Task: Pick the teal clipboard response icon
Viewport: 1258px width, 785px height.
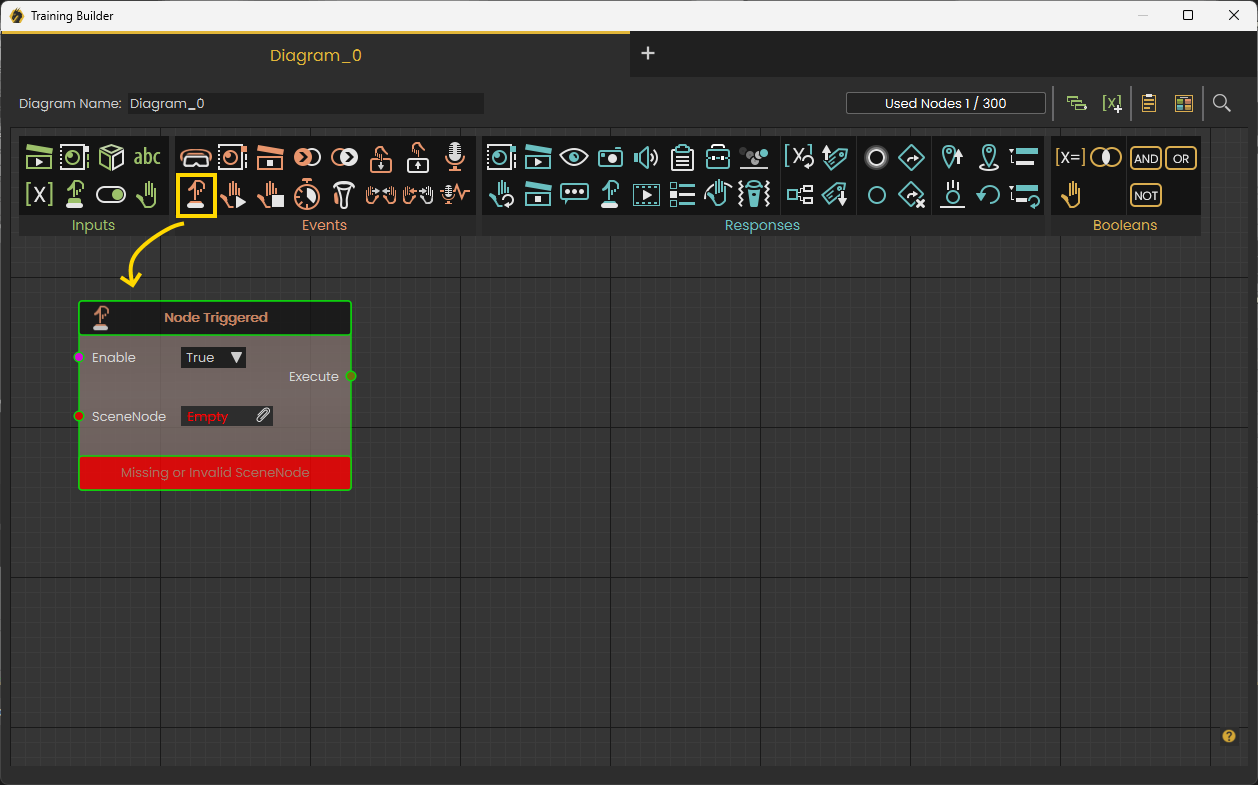Action: [x=682, y=157]
